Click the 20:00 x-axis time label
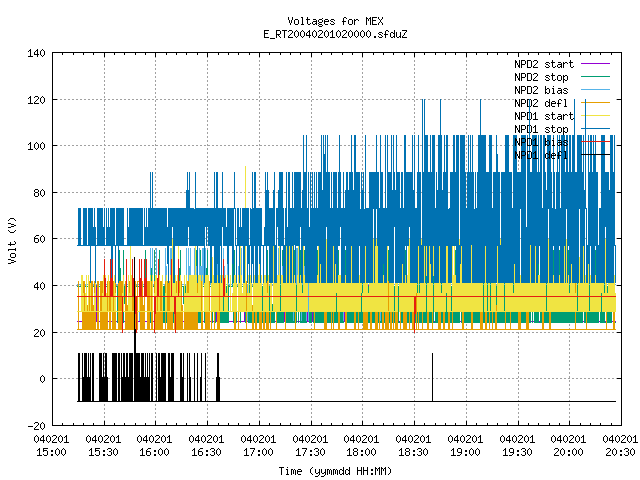 point(568,452)
